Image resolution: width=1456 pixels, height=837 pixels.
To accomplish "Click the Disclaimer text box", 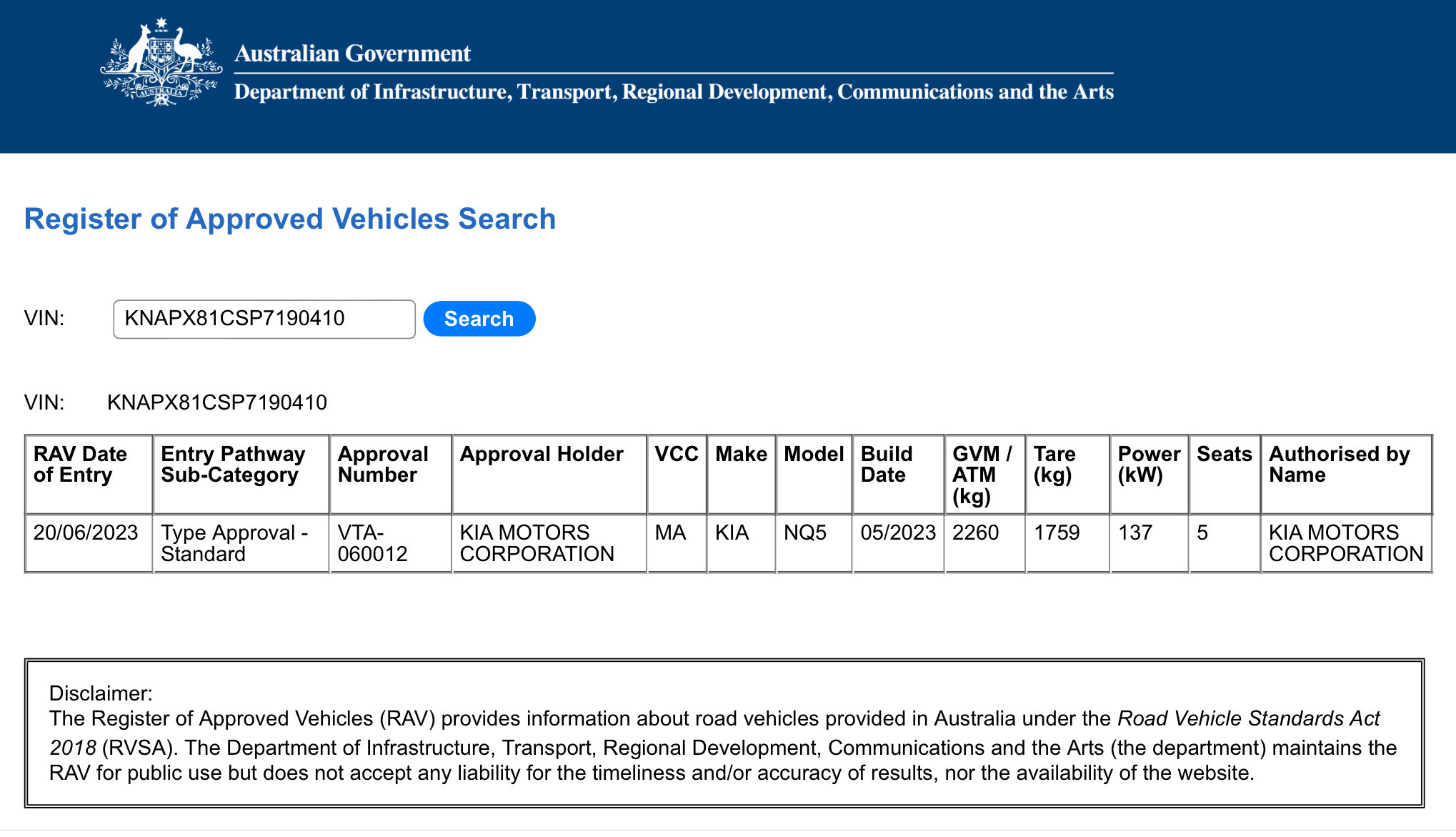I will [x=724, y=733].
